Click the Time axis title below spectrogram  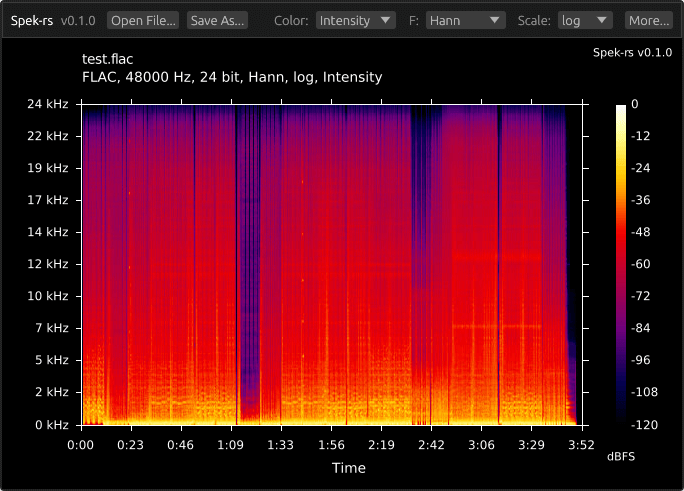coord(349,468)
